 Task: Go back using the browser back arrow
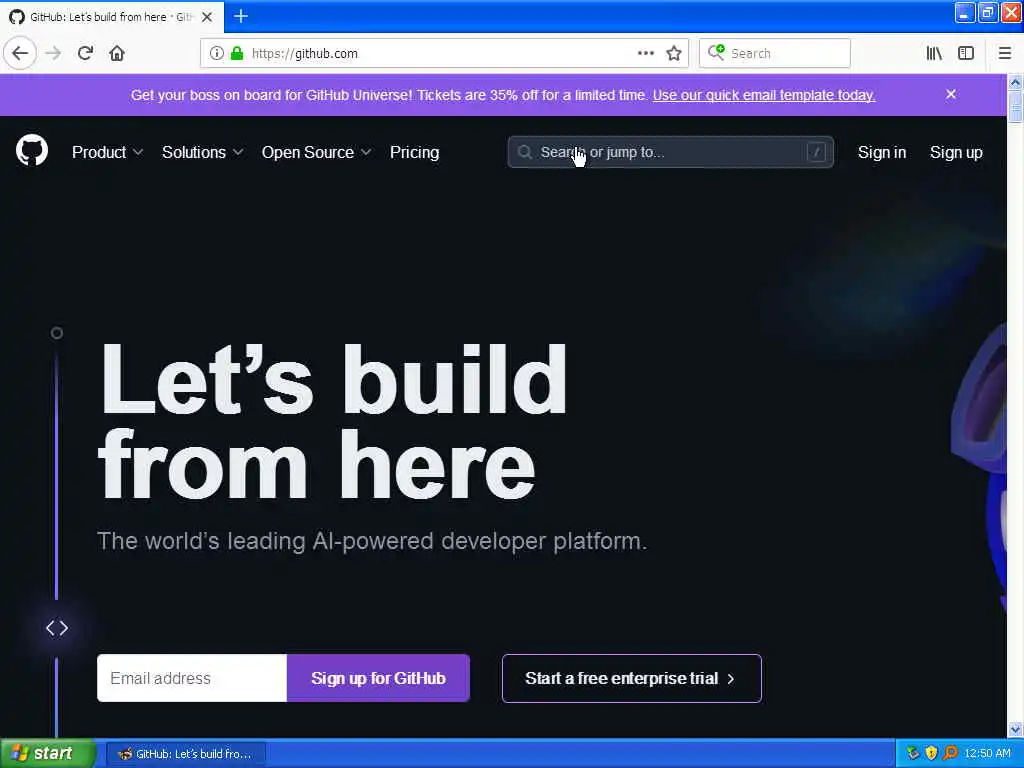coord(20,53)
